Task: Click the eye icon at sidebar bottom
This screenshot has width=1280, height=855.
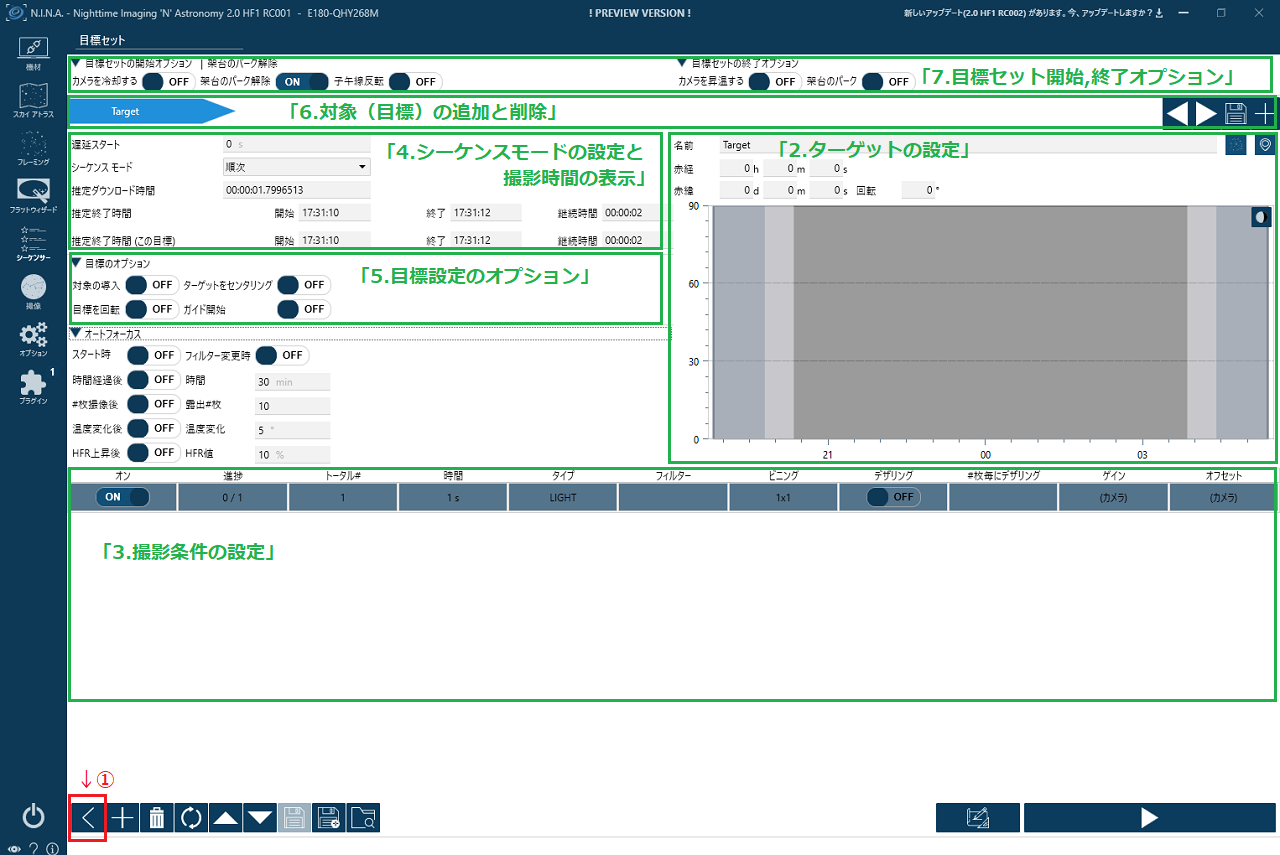Action: 13,848
